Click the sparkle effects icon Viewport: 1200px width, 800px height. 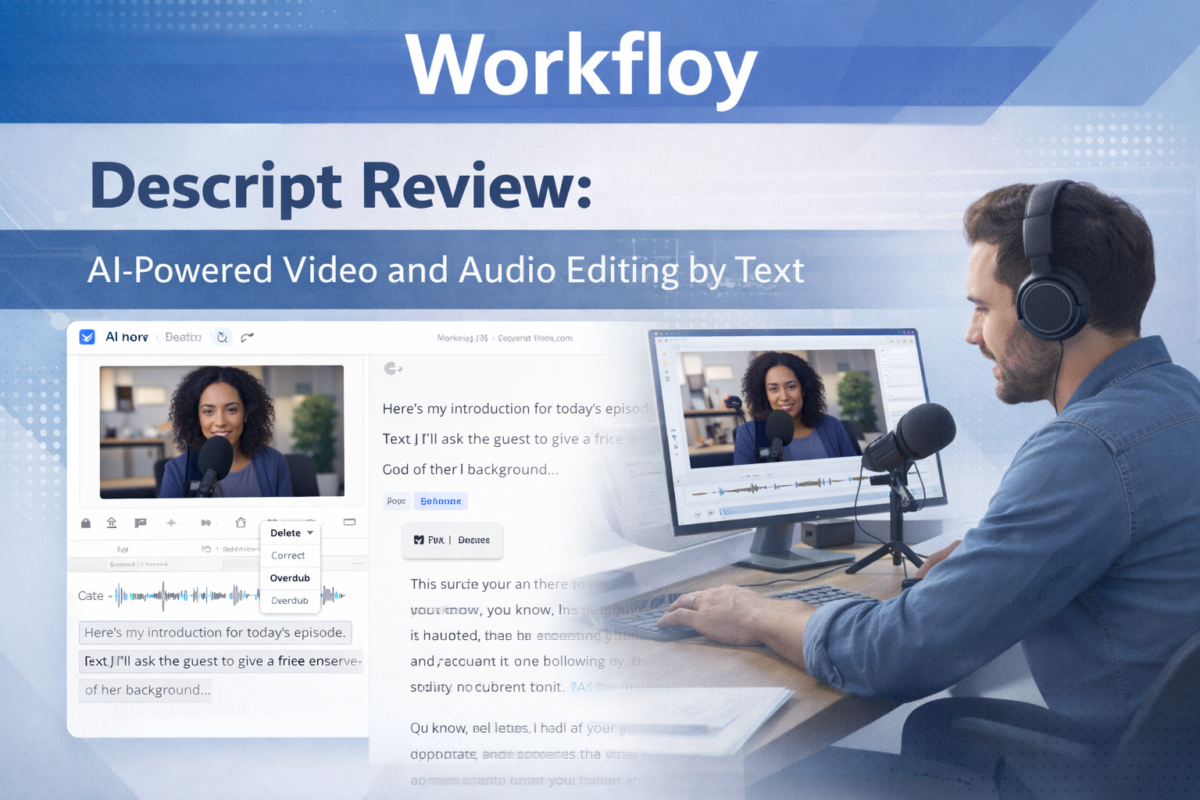pyautogui.click(x=171, y=523)
